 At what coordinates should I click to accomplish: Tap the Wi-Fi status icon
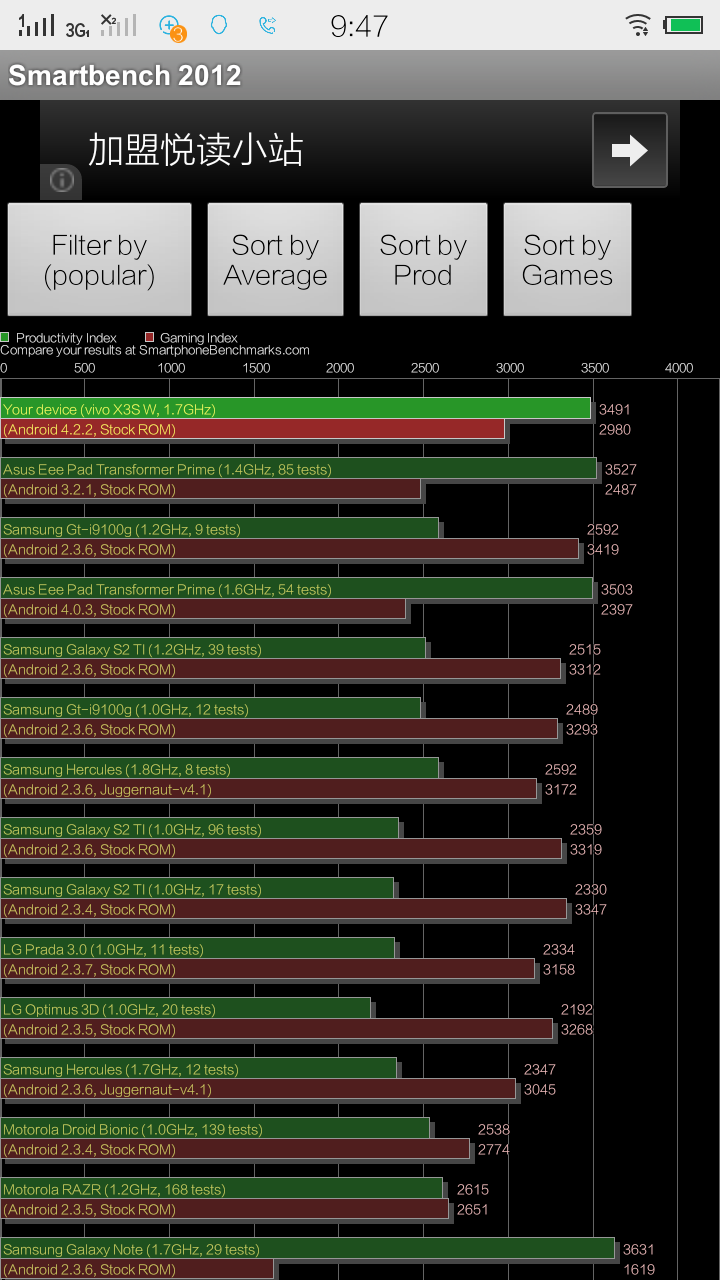[638, 25]
